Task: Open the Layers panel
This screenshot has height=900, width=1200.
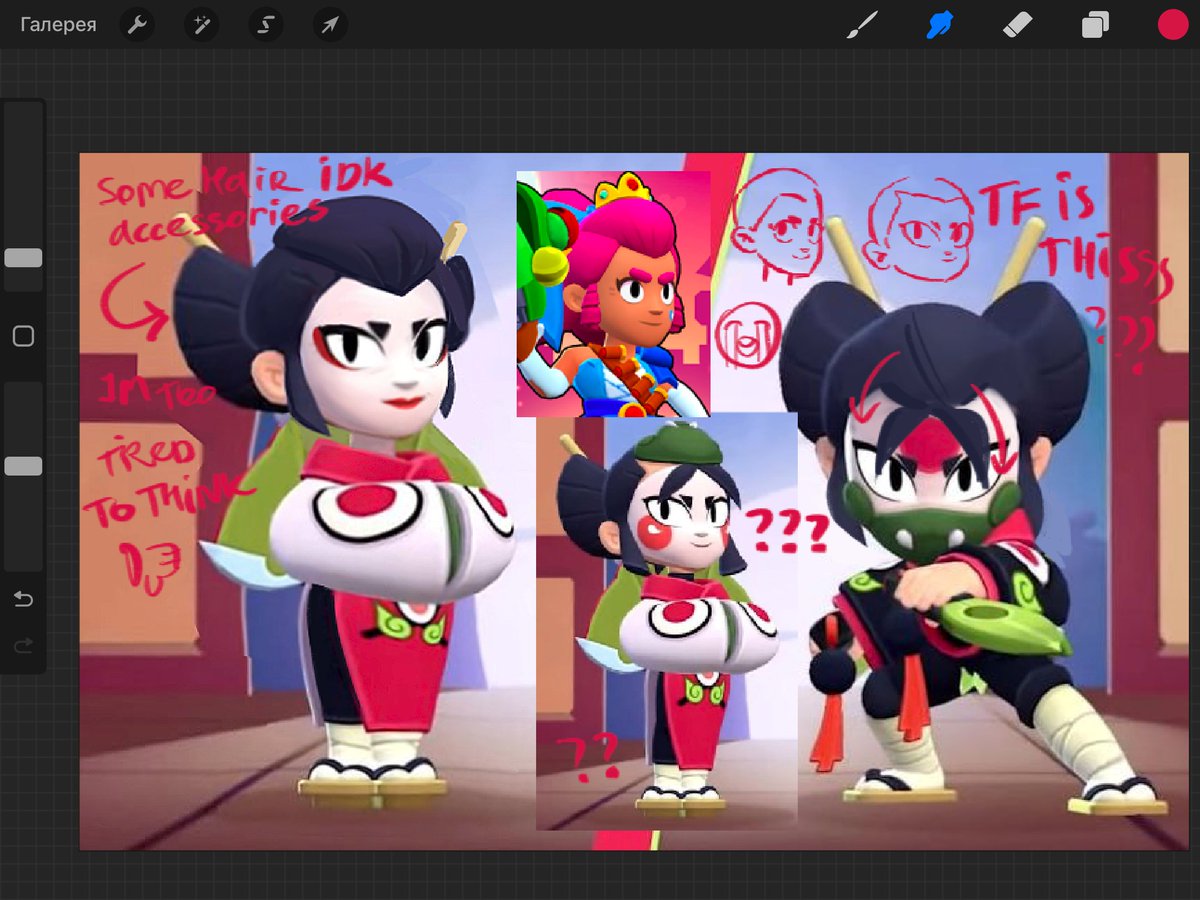Action: [x=1095, y=25]
